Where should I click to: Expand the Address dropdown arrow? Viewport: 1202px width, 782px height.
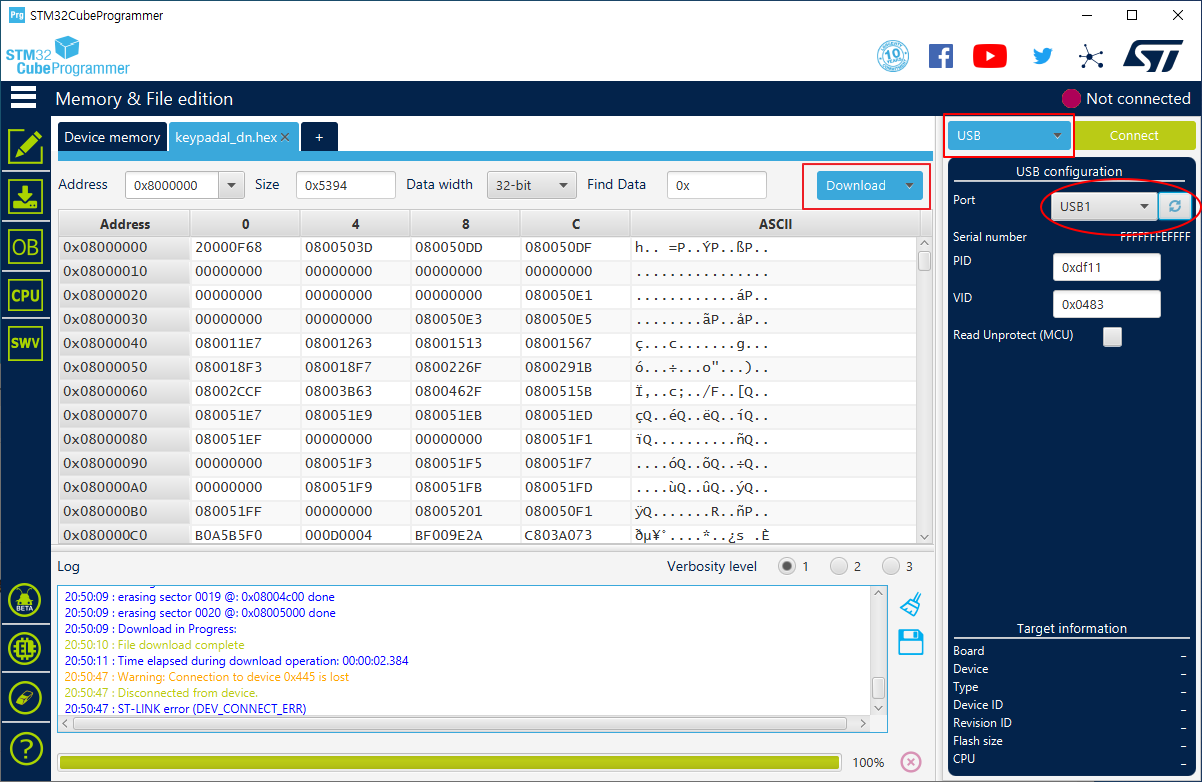click(232, 185)
